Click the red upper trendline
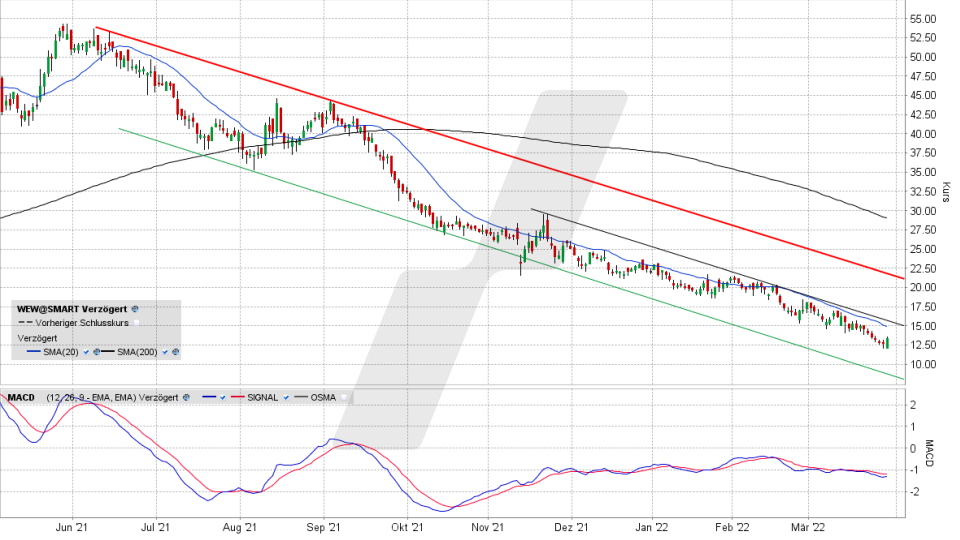Image resolution: width=960 pixels, height=540 pixels. (499, 153)
